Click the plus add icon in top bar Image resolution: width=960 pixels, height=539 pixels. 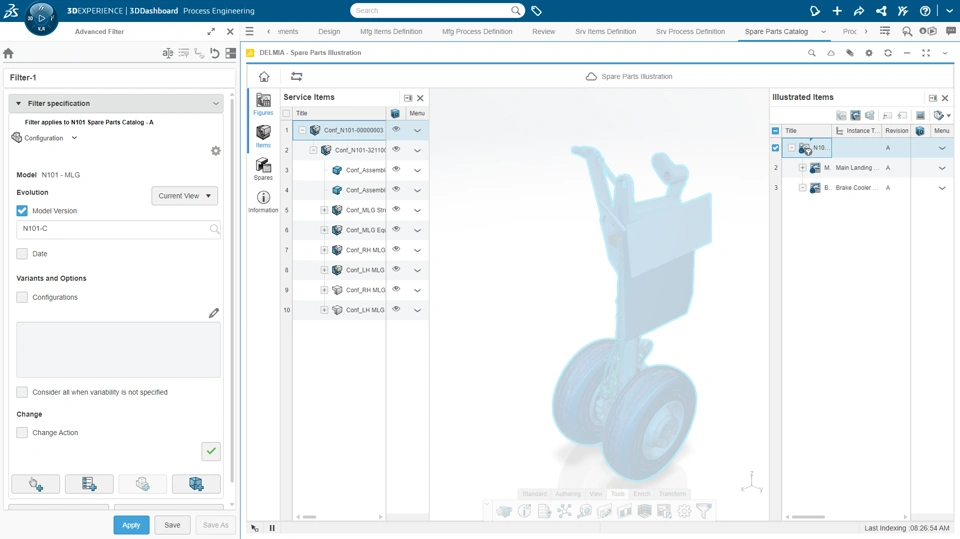(x=837, y=11)
